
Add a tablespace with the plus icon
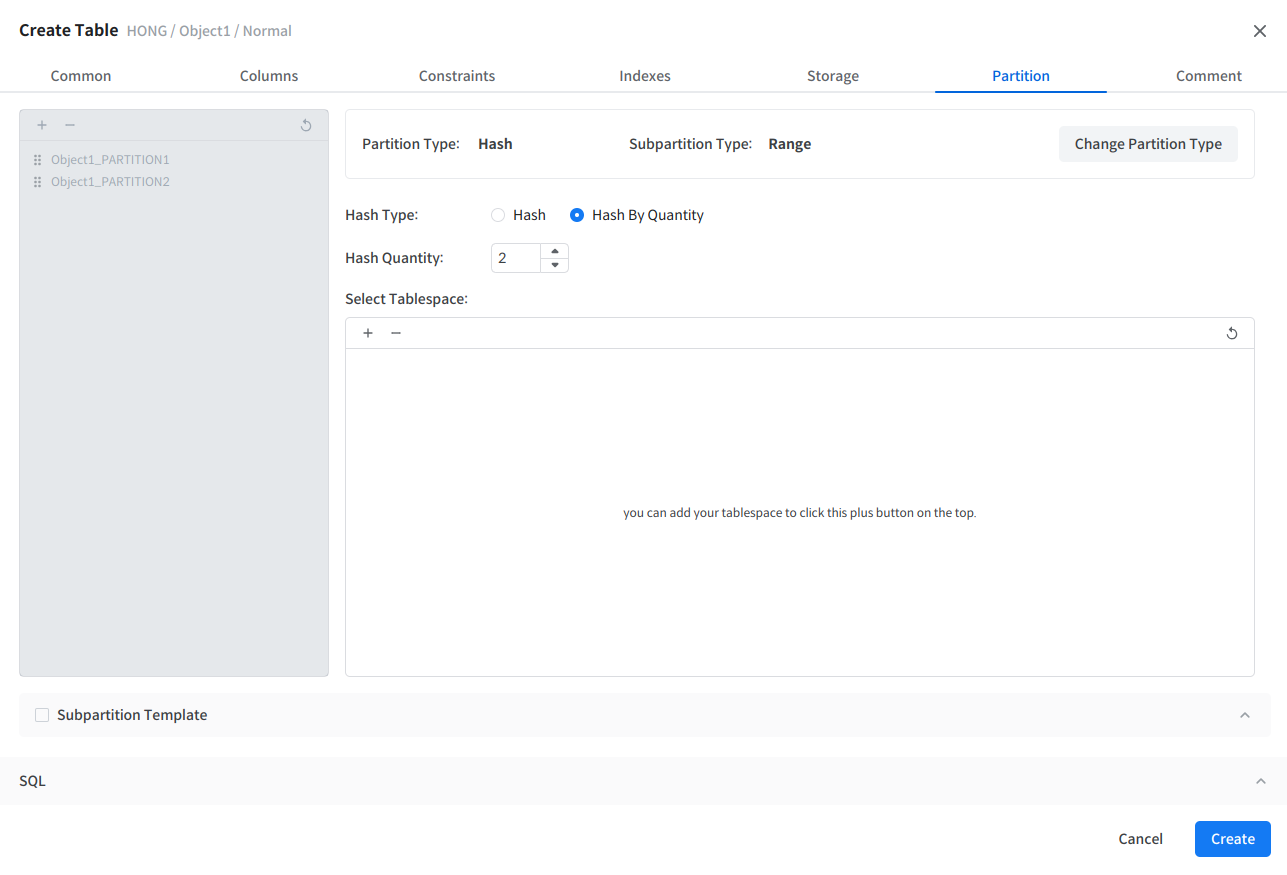tap(368, 333)
